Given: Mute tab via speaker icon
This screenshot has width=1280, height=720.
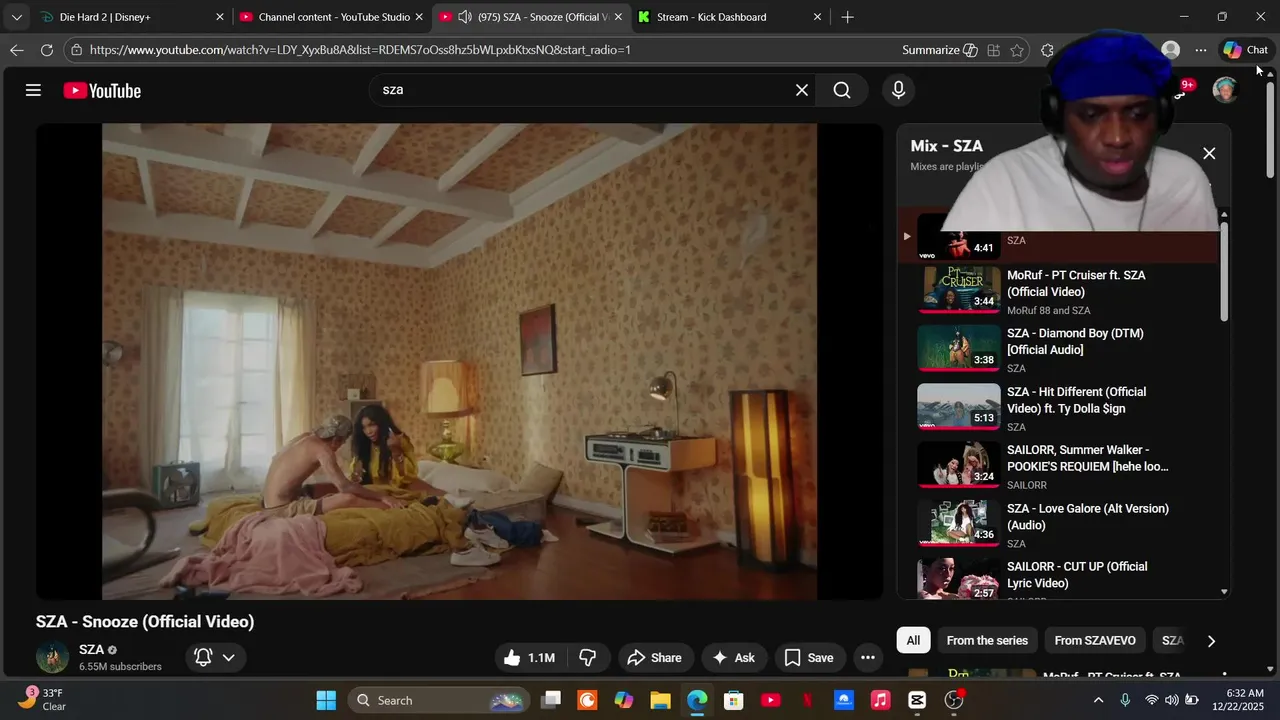Looking at the screenshot, I should click(x=465, y=17).
